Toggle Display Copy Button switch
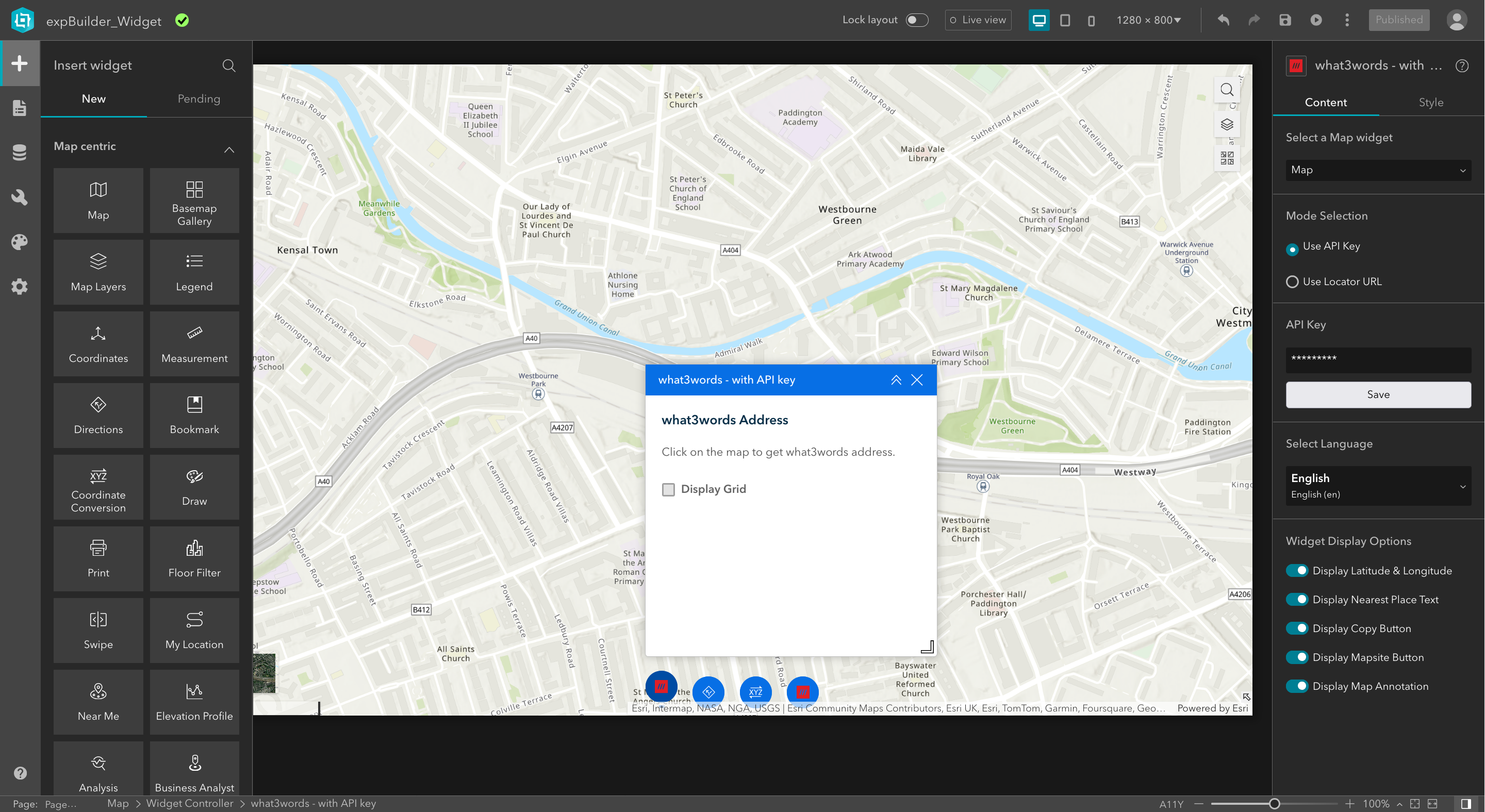The height and width of the screenshot is (812, 1485). tap(1297, 628)
